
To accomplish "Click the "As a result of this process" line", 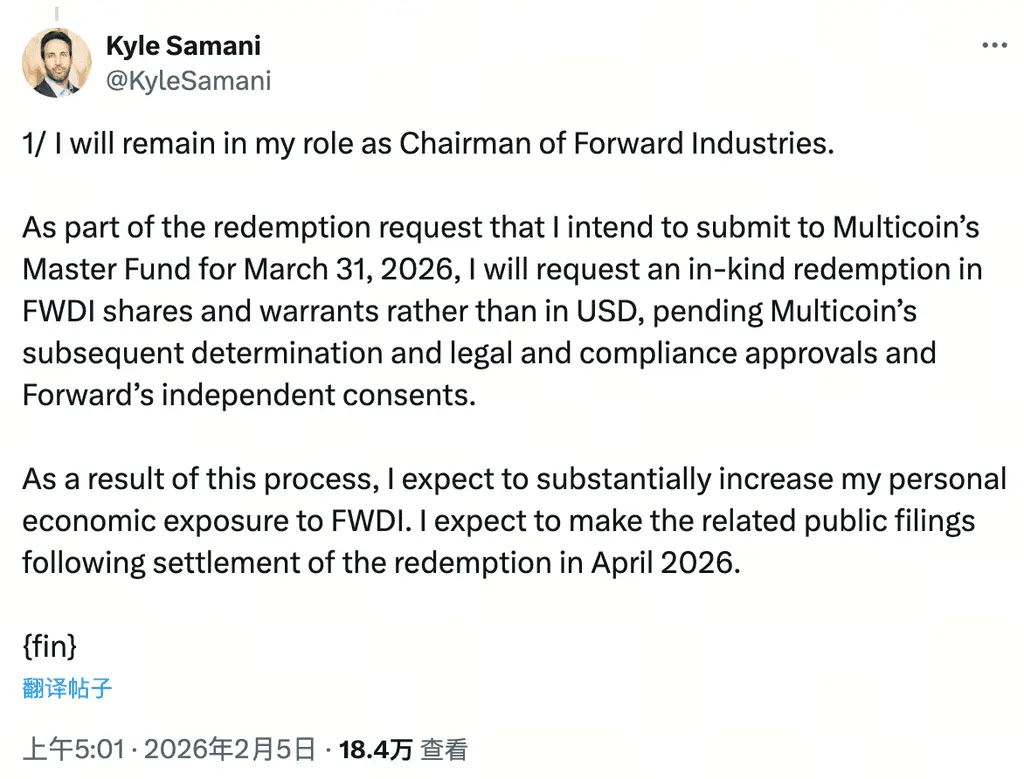I will click(x=195, y=479).
